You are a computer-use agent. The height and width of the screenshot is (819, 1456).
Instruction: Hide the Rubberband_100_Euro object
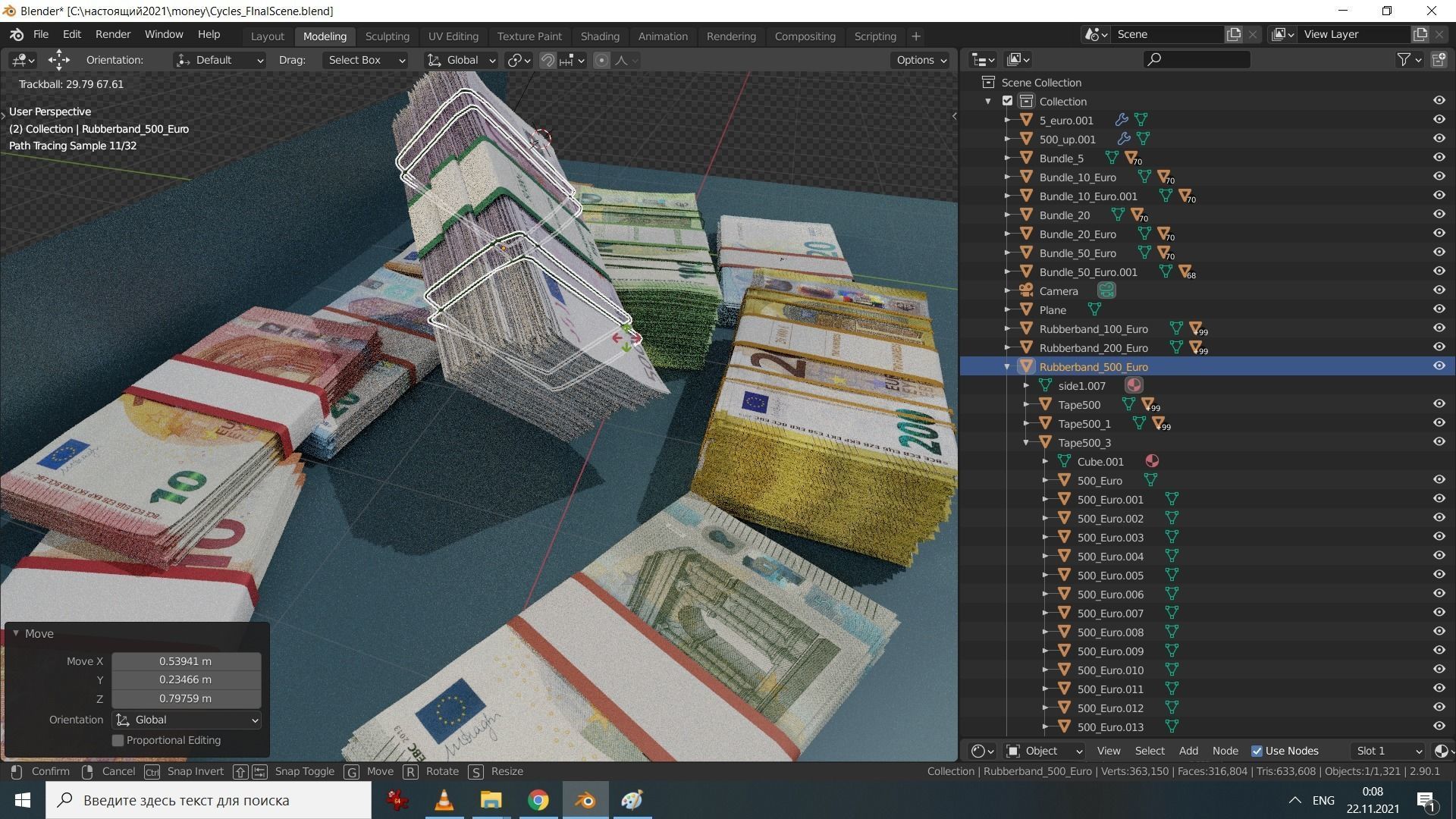pyautogui.click(x=1439, y=328)
